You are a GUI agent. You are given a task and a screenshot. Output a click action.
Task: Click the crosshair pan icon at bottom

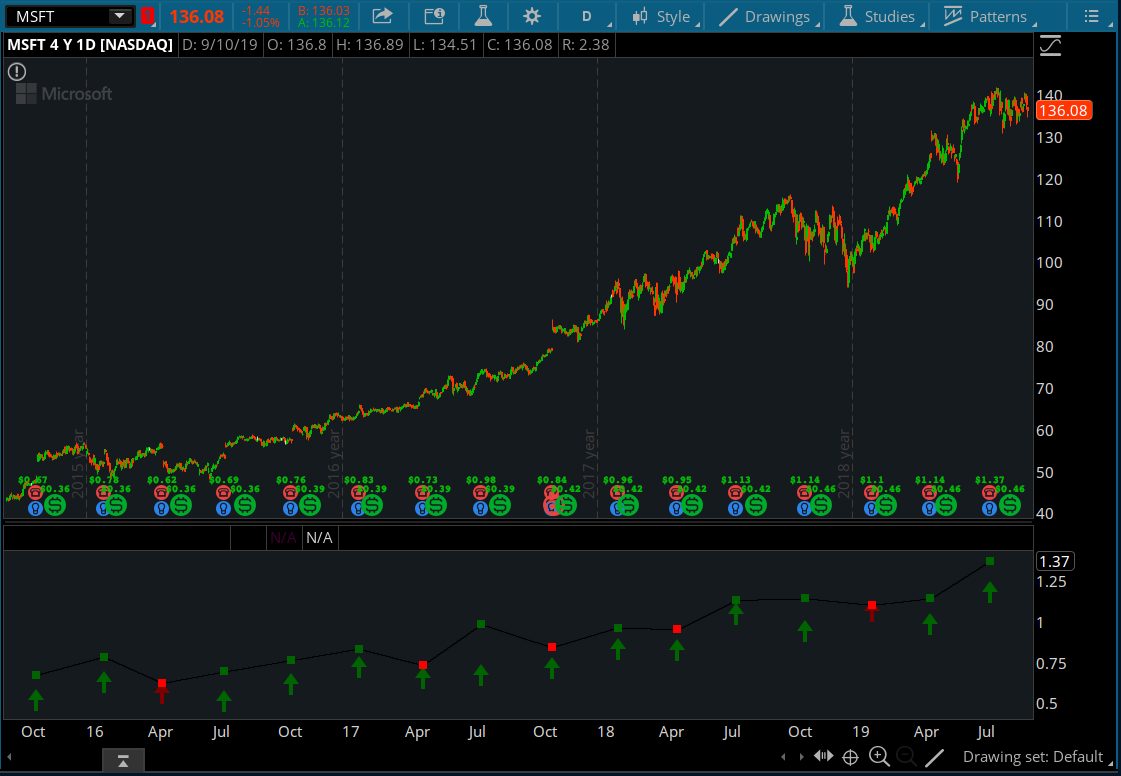pos(851,757)
